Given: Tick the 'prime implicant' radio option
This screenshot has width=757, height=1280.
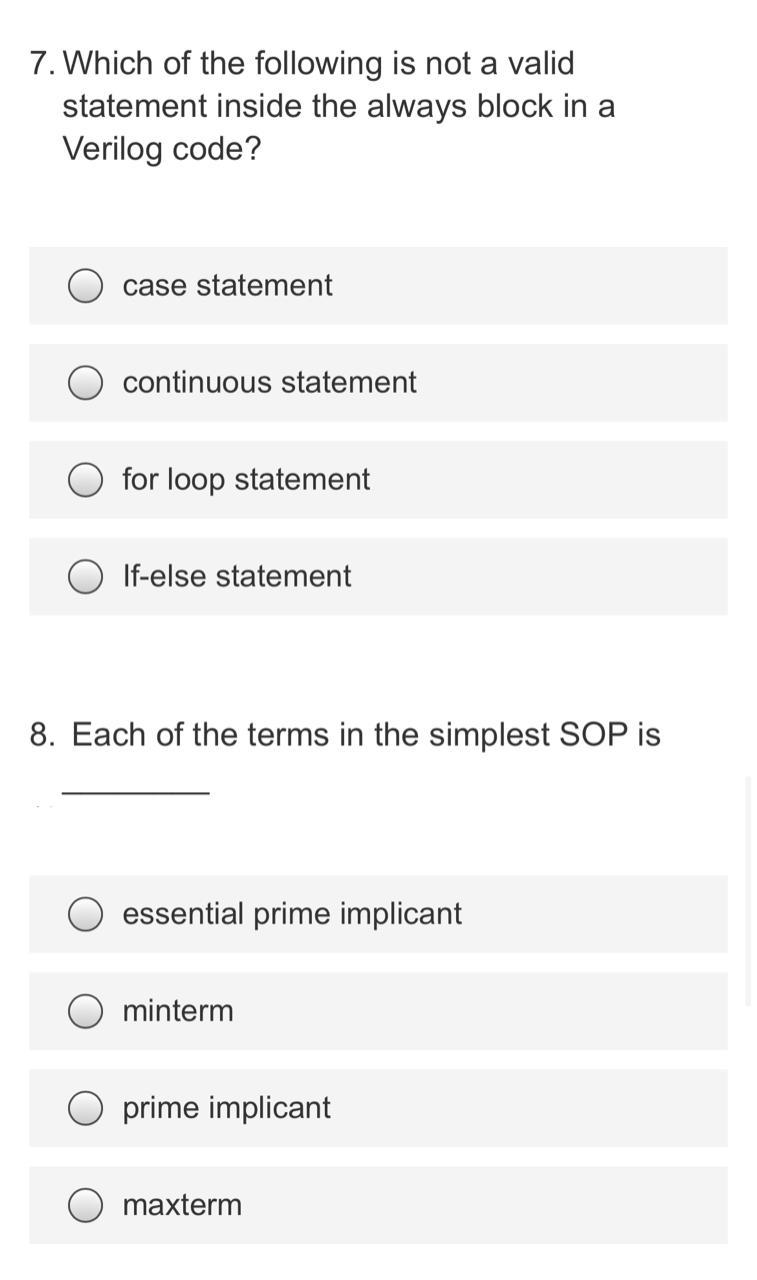Looking at the screenshot, I should pyautogui.click(x=86, y=1108).
